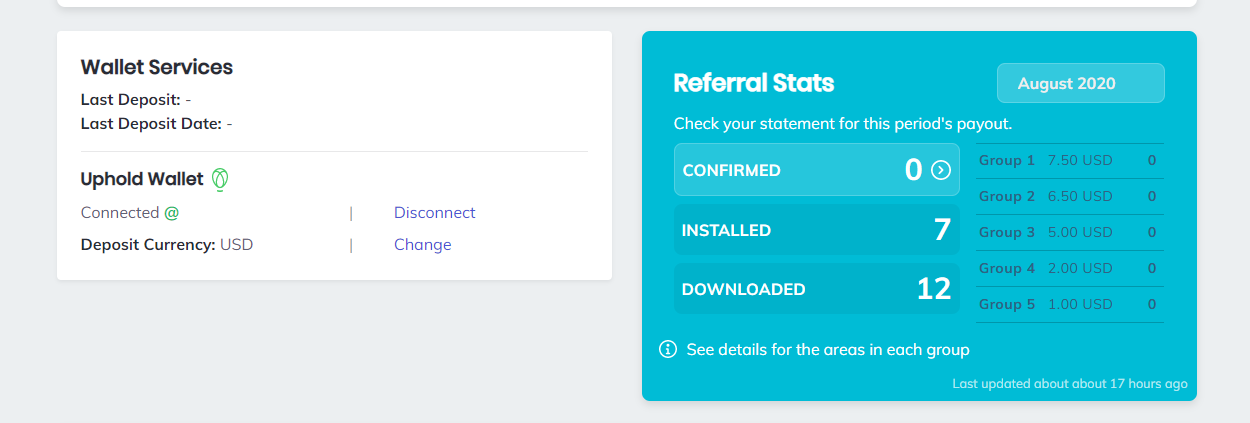This screenshot has height=423, width=1250.
Task: Click the Last updated timestamp text
Action: pos(1069,384)
